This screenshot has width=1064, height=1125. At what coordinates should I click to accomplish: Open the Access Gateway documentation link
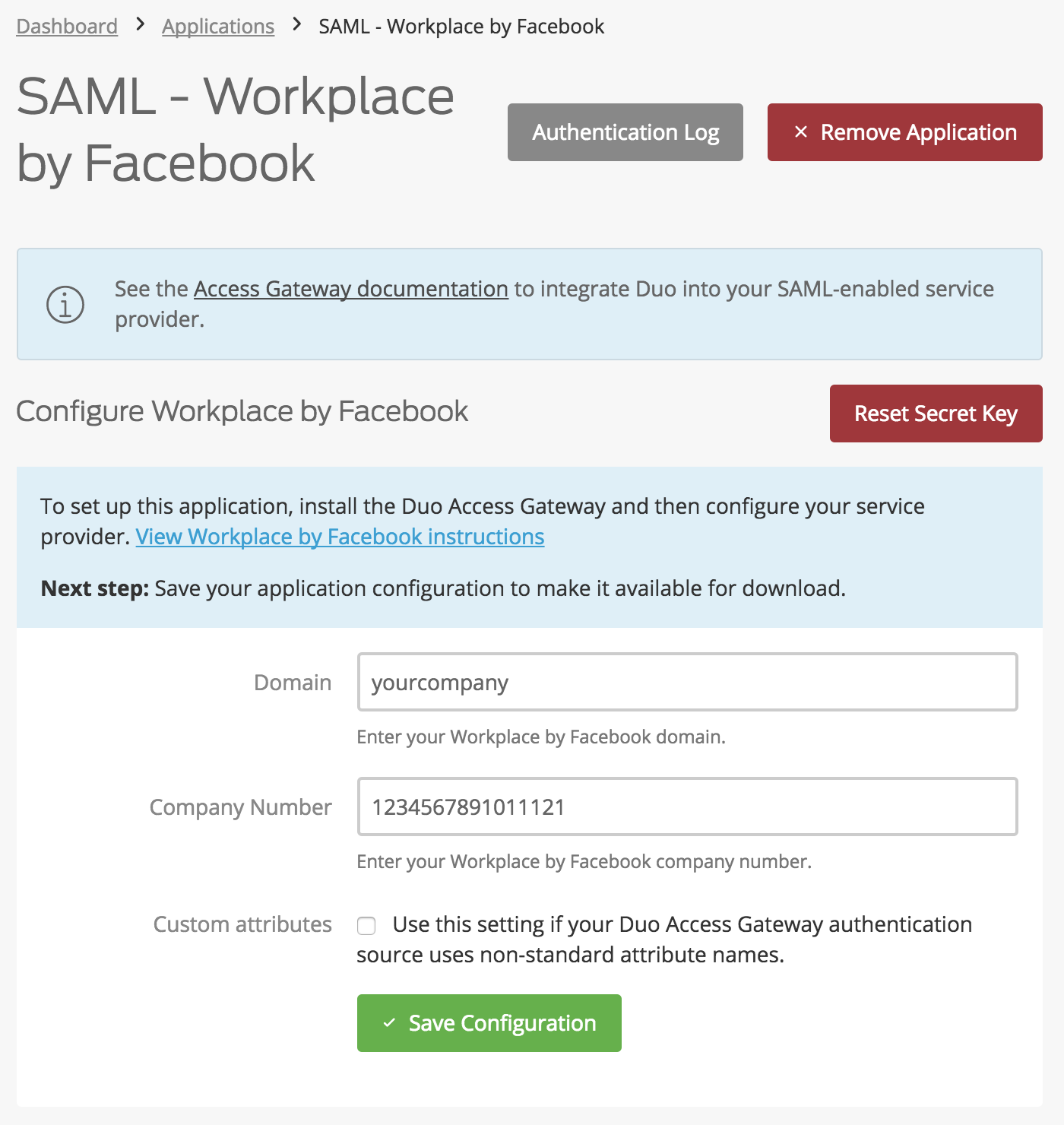(x=350, y=289)
